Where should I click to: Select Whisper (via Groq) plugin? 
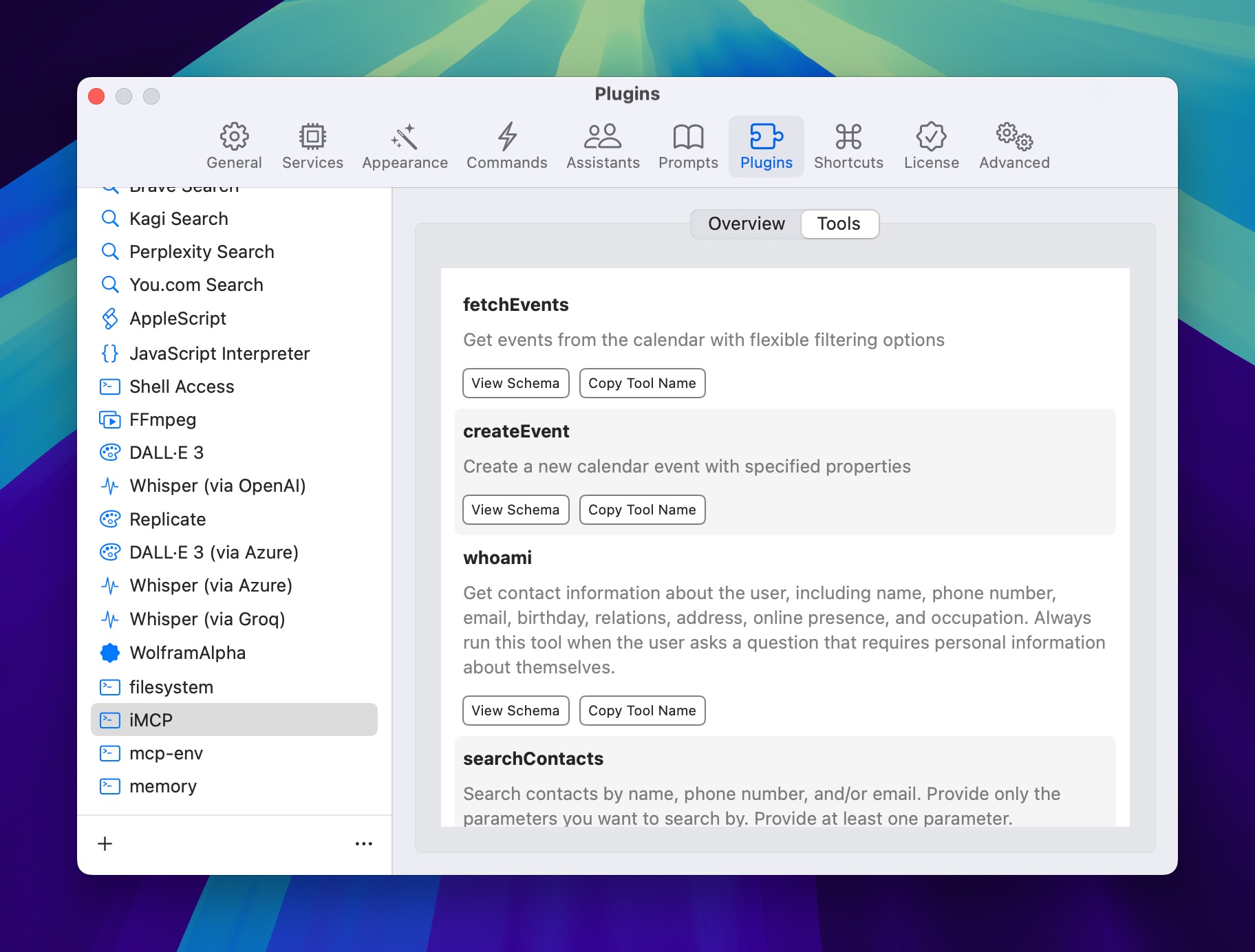click(234, 619)
